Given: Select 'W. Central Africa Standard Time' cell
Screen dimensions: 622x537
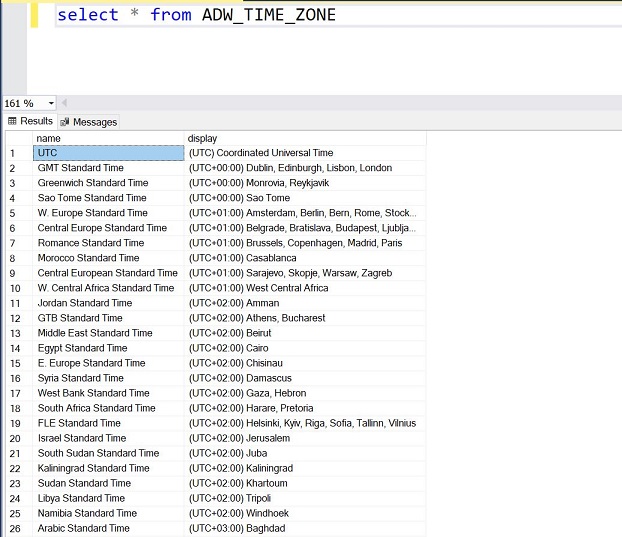Looking at the screenshot, I should (109, 288).
